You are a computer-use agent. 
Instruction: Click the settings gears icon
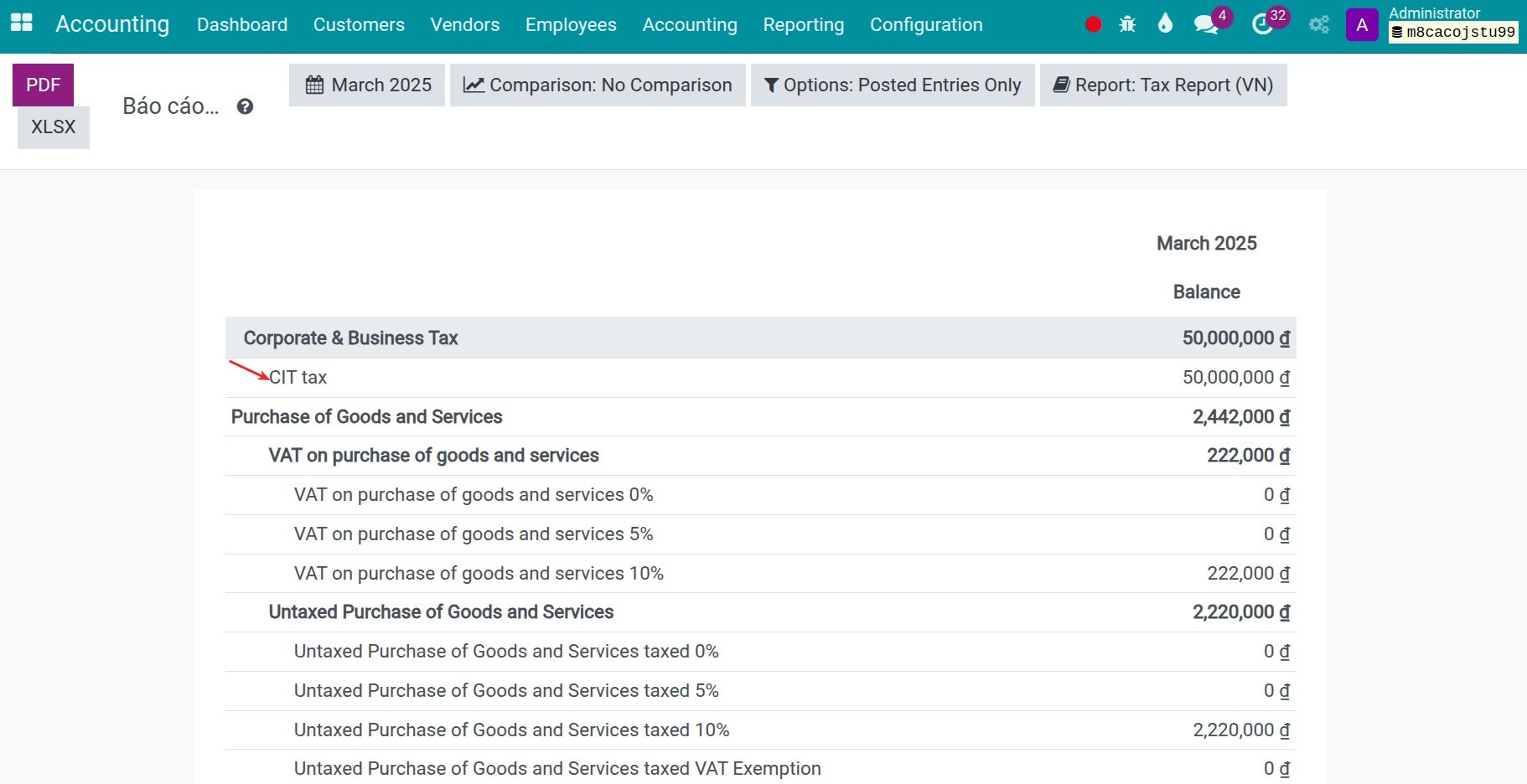[x=1318, y=24]
